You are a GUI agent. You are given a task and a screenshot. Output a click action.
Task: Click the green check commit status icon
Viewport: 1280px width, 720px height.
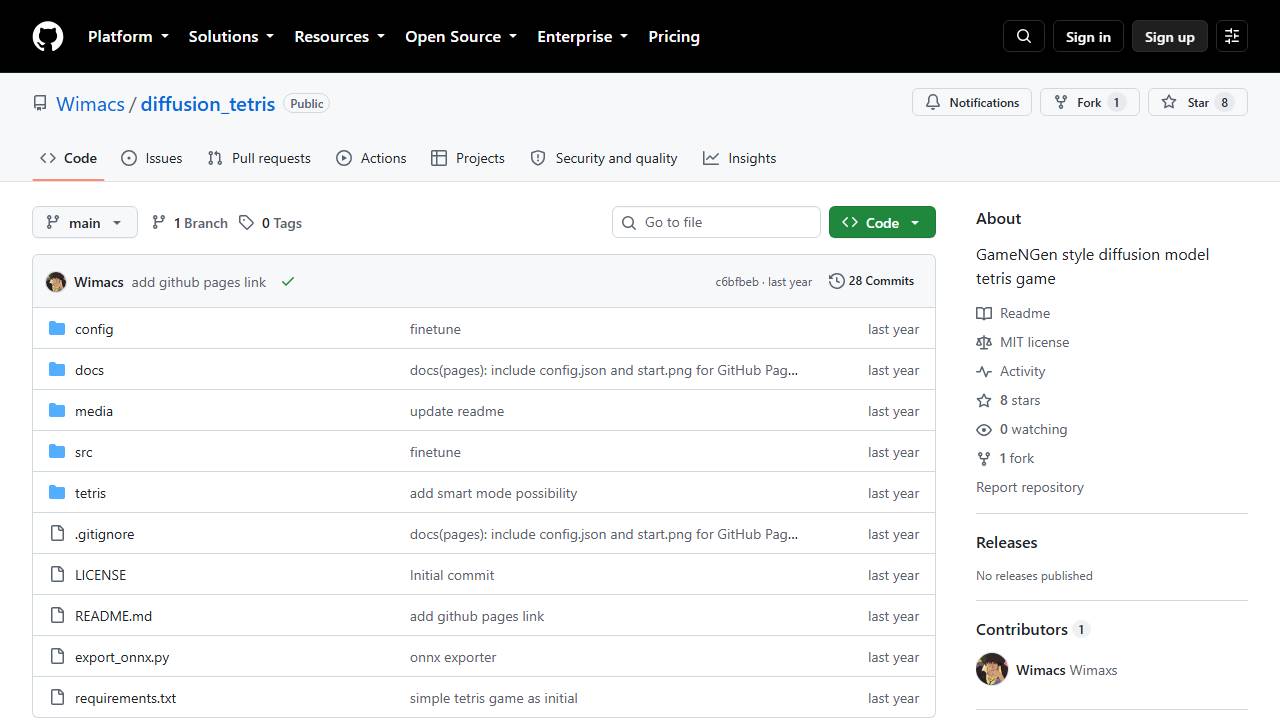click(288, 282)
